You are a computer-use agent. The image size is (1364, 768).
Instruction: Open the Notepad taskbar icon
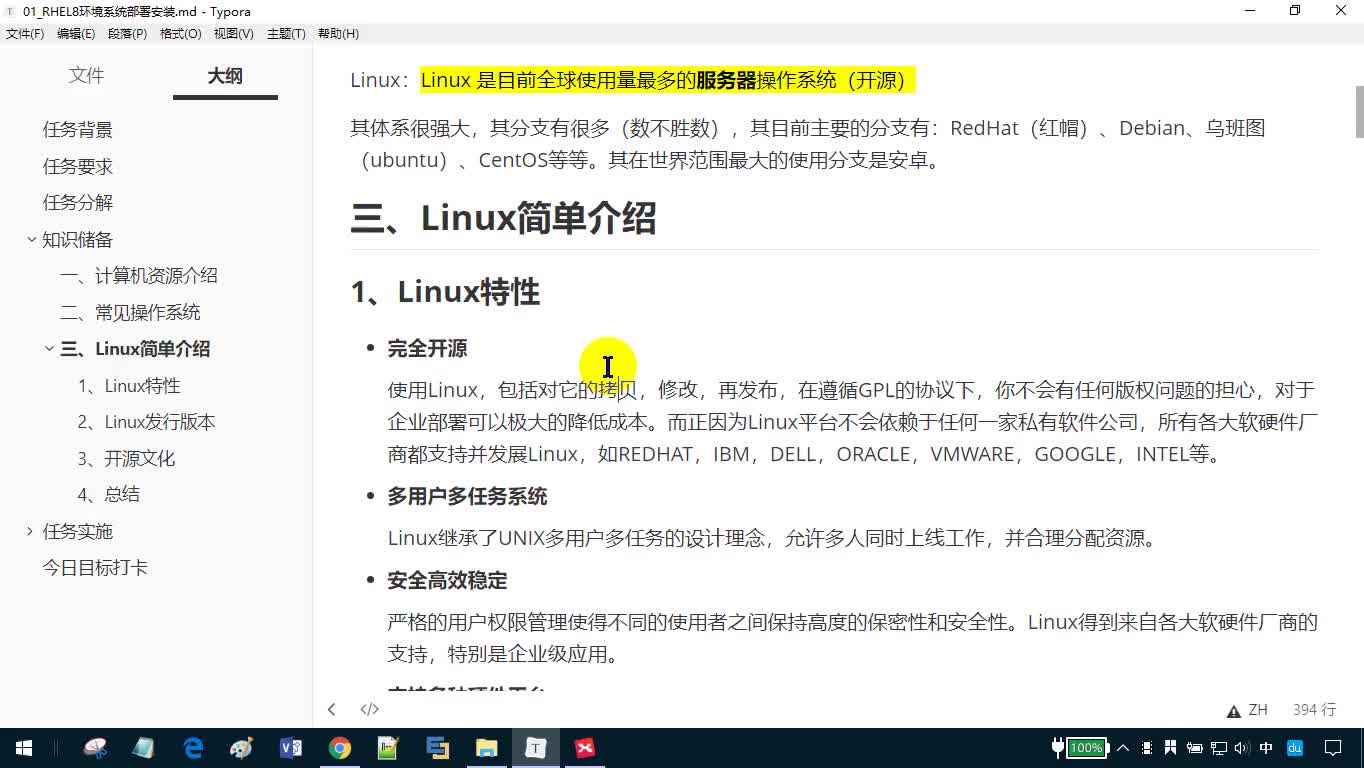click(x=144, y=748)
